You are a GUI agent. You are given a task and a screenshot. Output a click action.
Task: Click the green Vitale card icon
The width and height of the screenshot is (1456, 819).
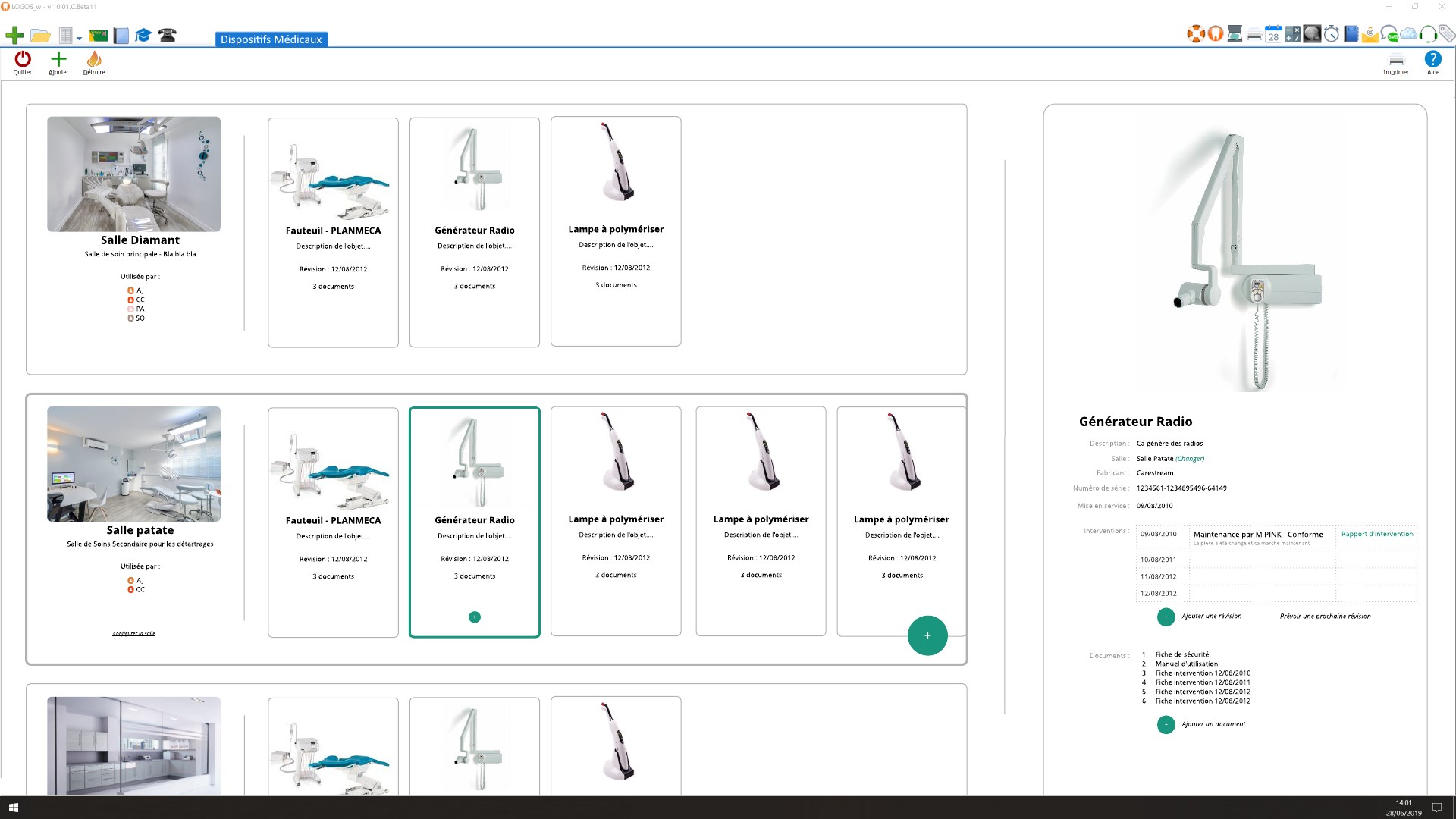coord(98,36)
